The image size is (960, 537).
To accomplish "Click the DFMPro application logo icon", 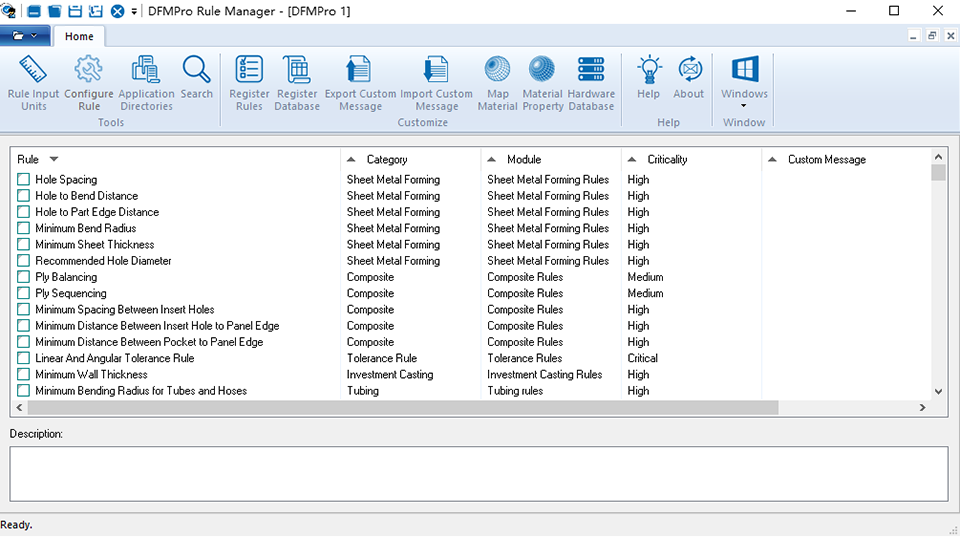I will click(x=9, y=11).
